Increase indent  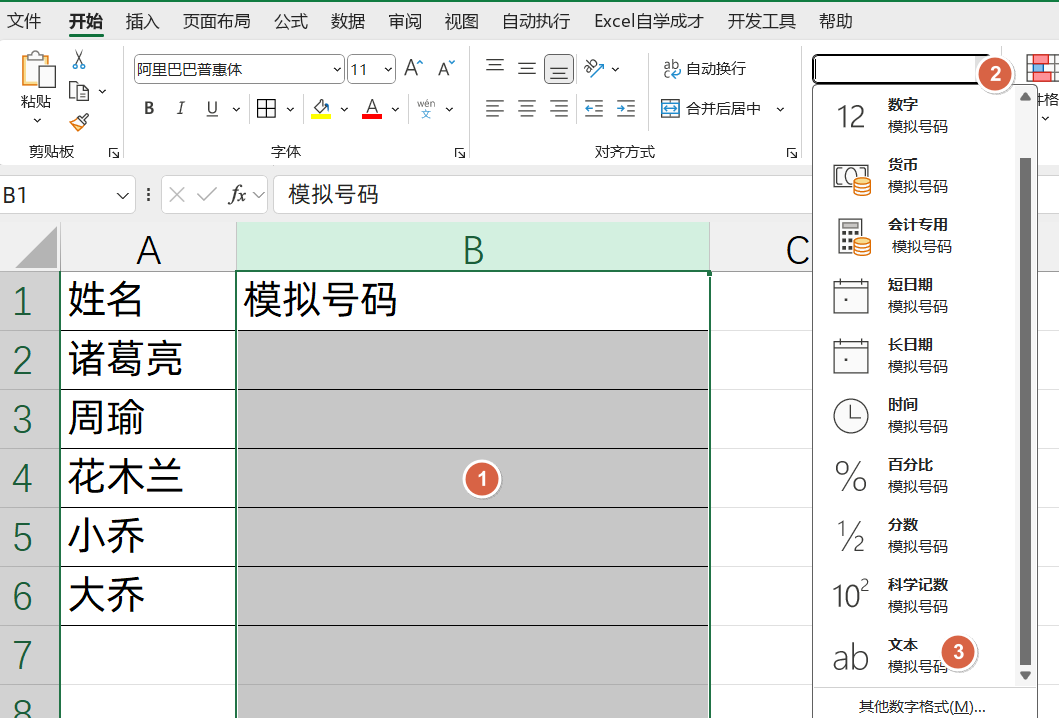[x=626, y=108]
